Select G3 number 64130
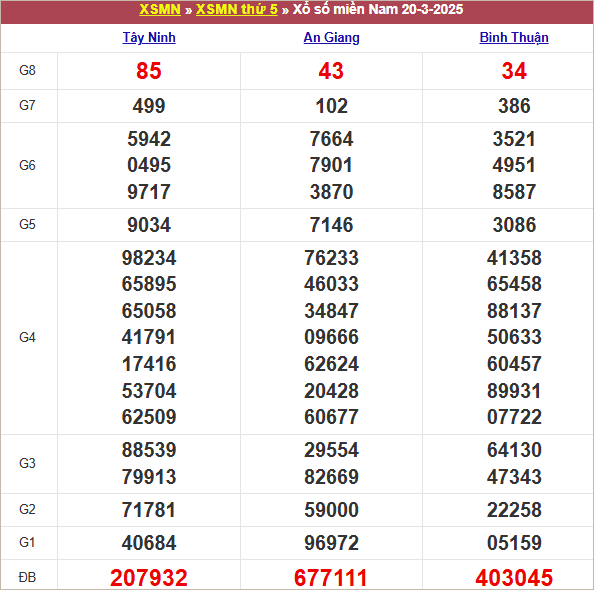594x590 pixels. (514, 450)
